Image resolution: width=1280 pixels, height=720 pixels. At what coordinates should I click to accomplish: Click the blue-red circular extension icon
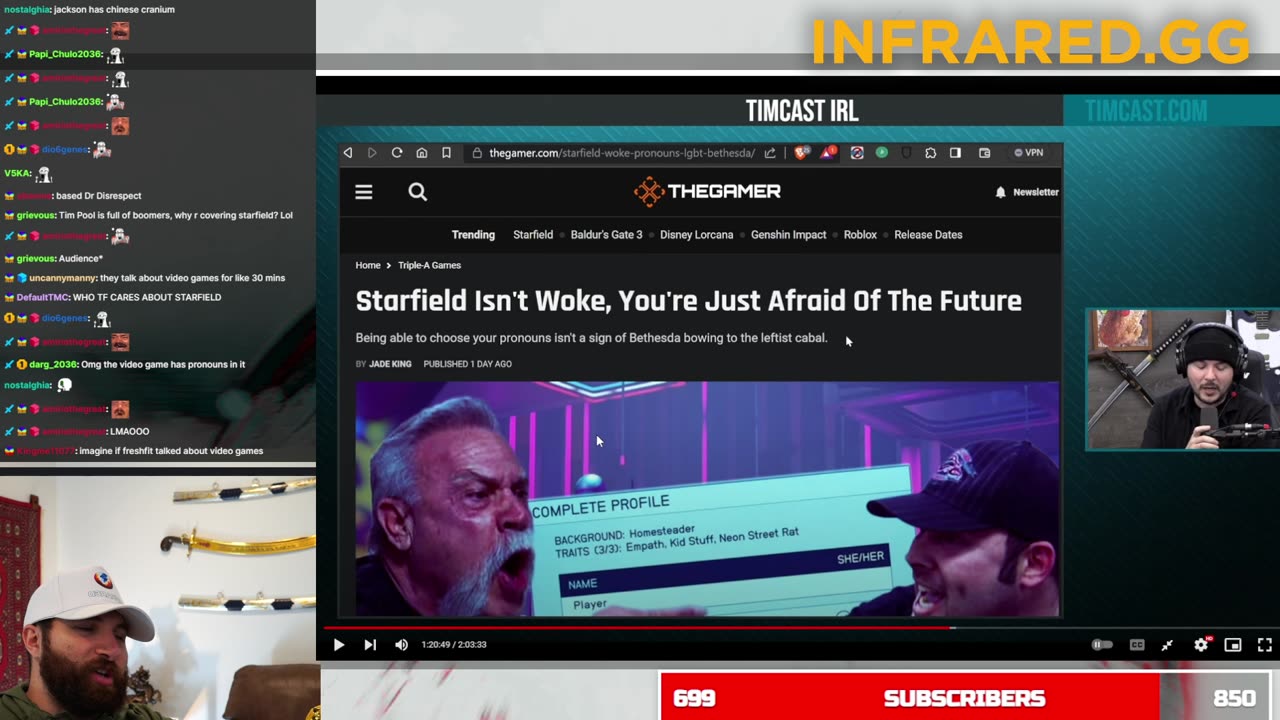tap(857, 153)
